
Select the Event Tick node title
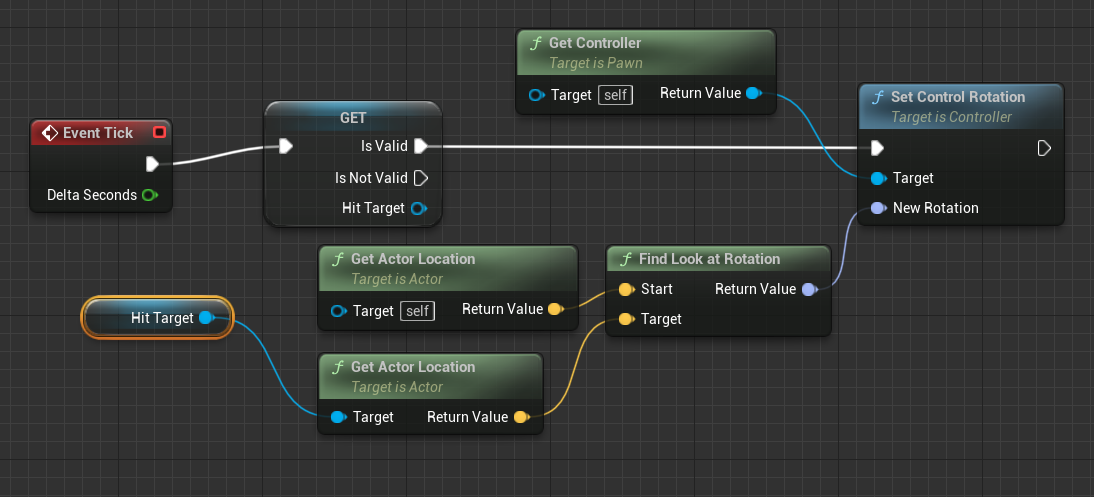[x=98, y=133]
